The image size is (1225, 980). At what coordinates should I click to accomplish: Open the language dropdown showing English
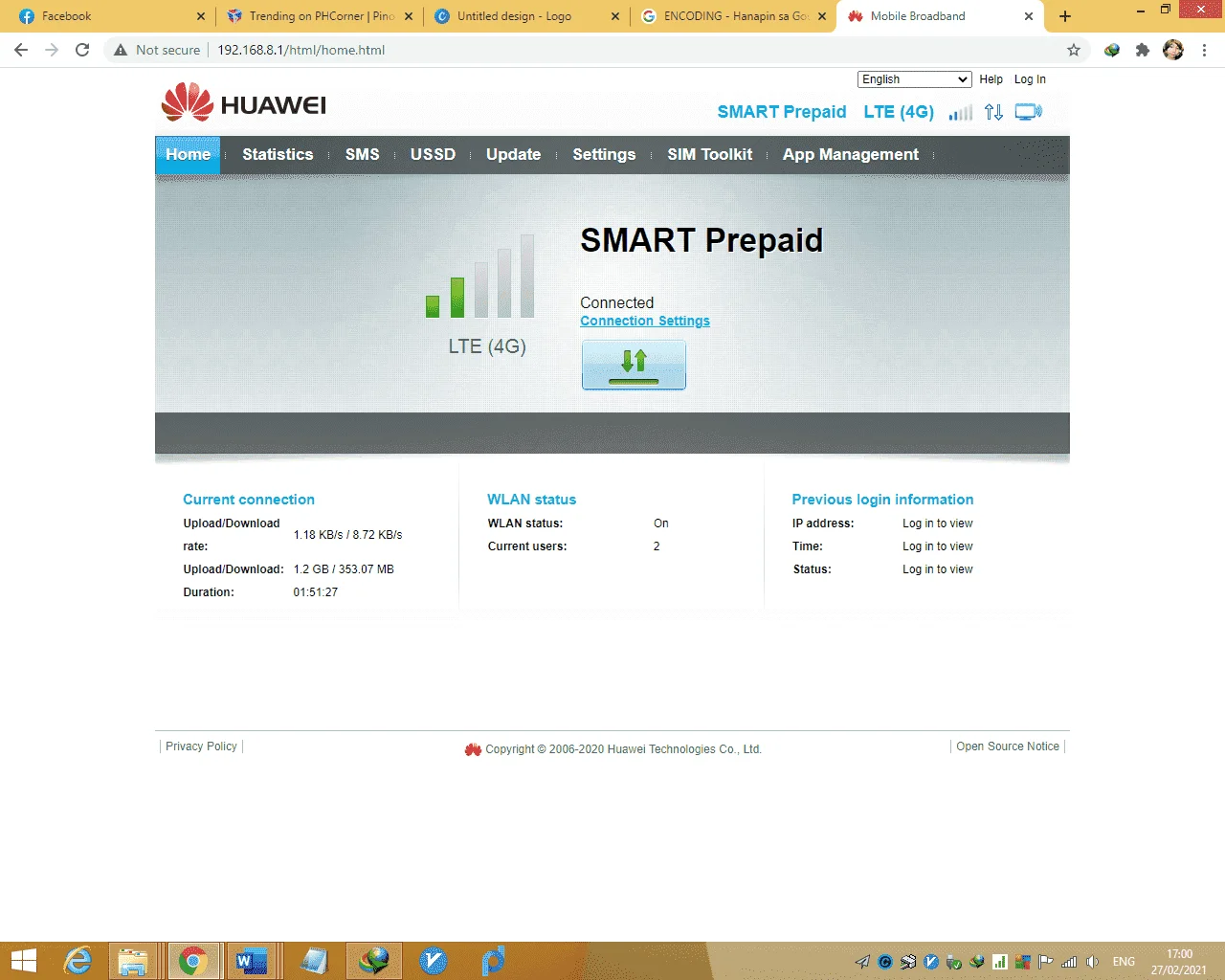915,79
